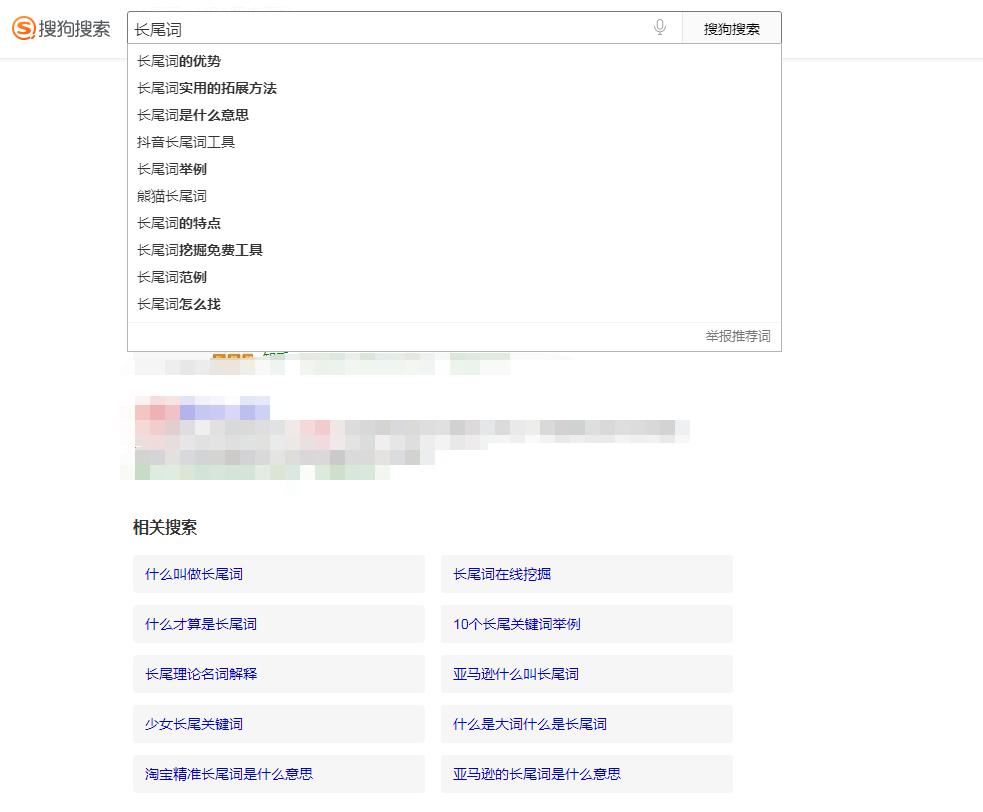Choose the 熊猫长尾词 suggestion
The image size is (983, 812).
point(172,196)
